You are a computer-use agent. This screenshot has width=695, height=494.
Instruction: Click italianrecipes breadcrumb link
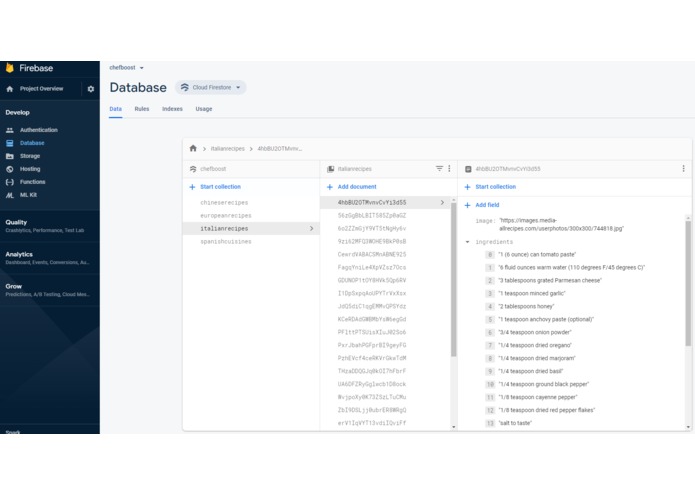(227, 149)
